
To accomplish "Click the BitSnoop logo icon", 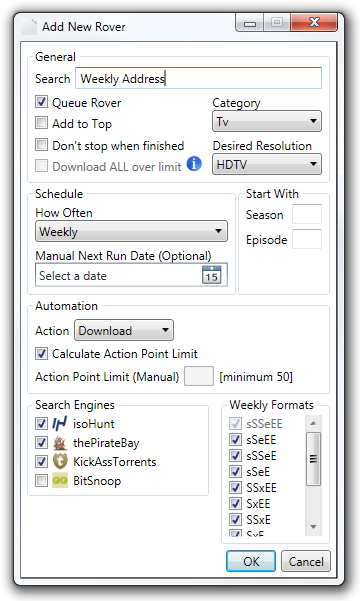I will click(x=60, y=481).
